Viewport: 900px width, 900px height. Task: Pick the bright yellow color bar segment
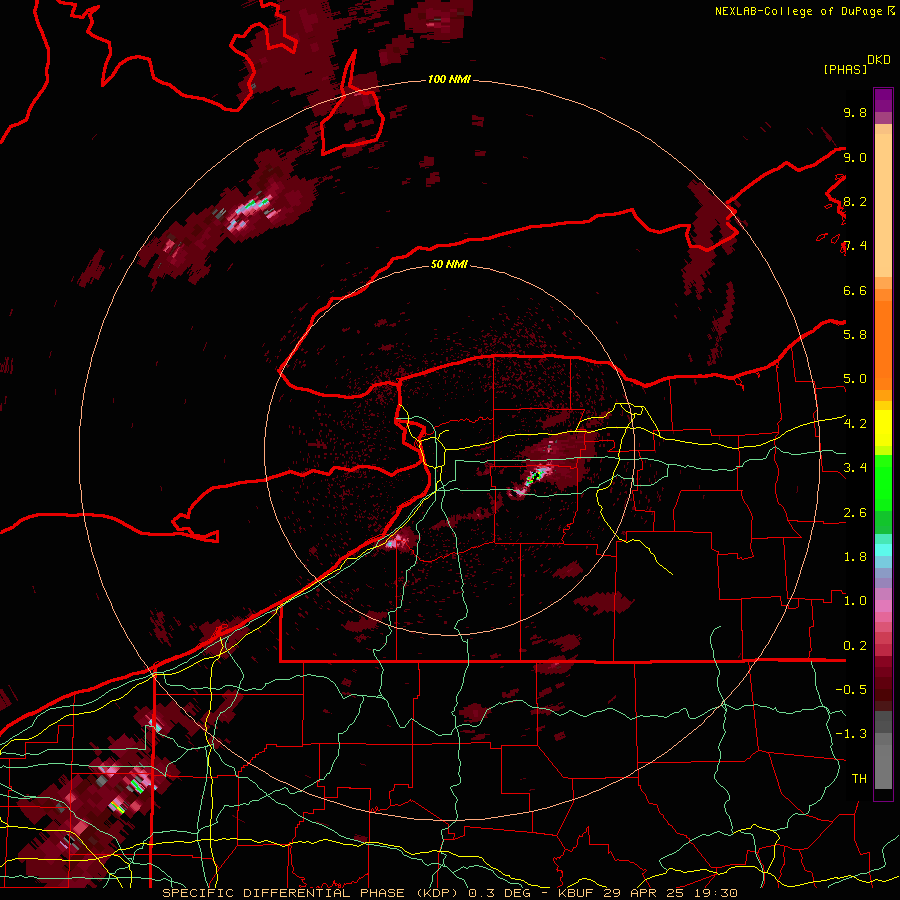click(883, 428)
